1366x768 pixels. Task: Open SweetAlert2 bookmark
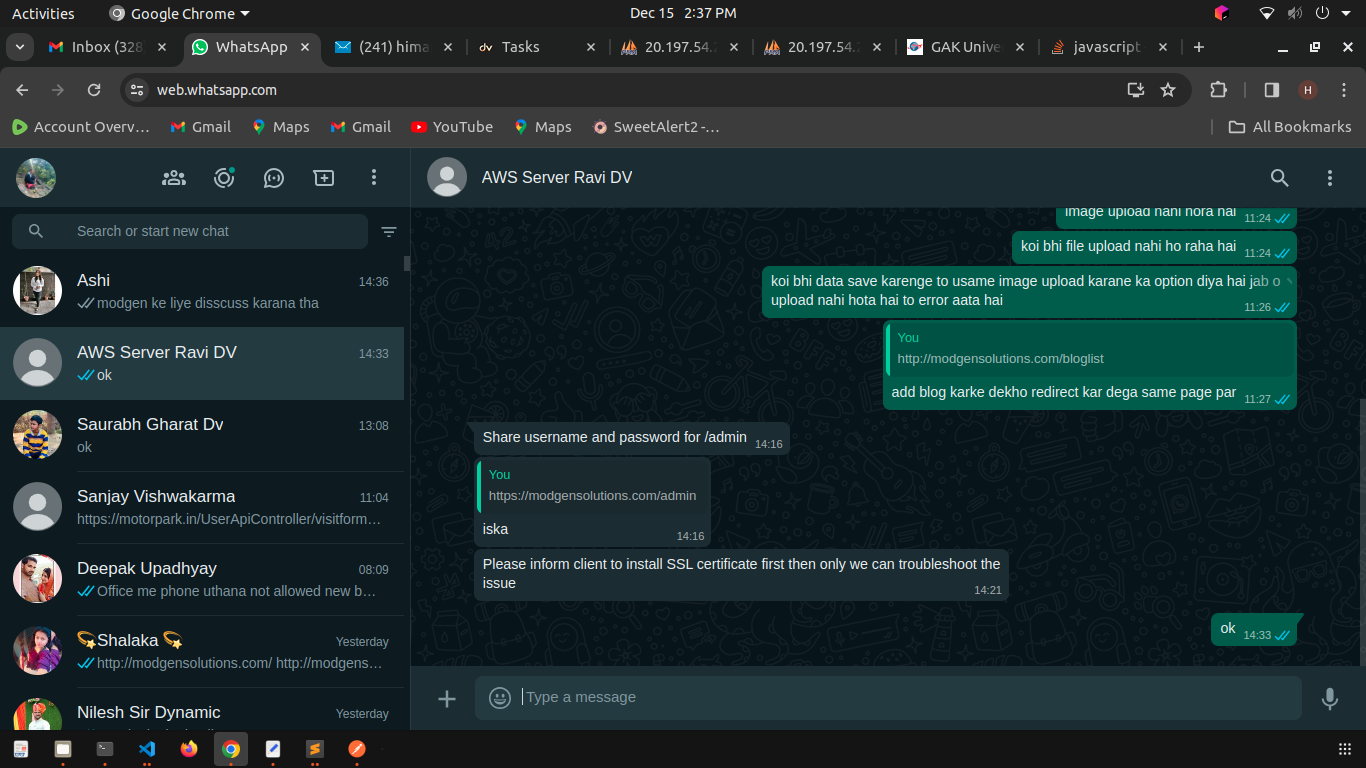coord(656,127)
